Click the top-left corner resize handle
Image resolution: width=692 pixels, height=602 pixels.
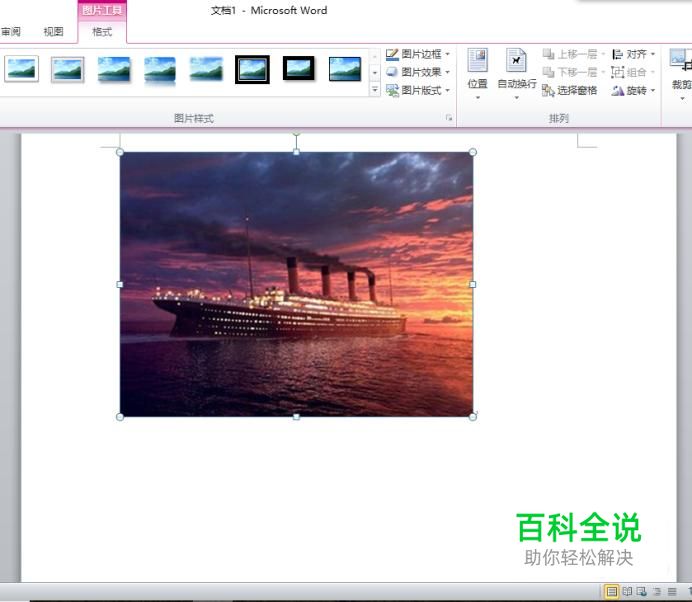(x=120, y=152)
